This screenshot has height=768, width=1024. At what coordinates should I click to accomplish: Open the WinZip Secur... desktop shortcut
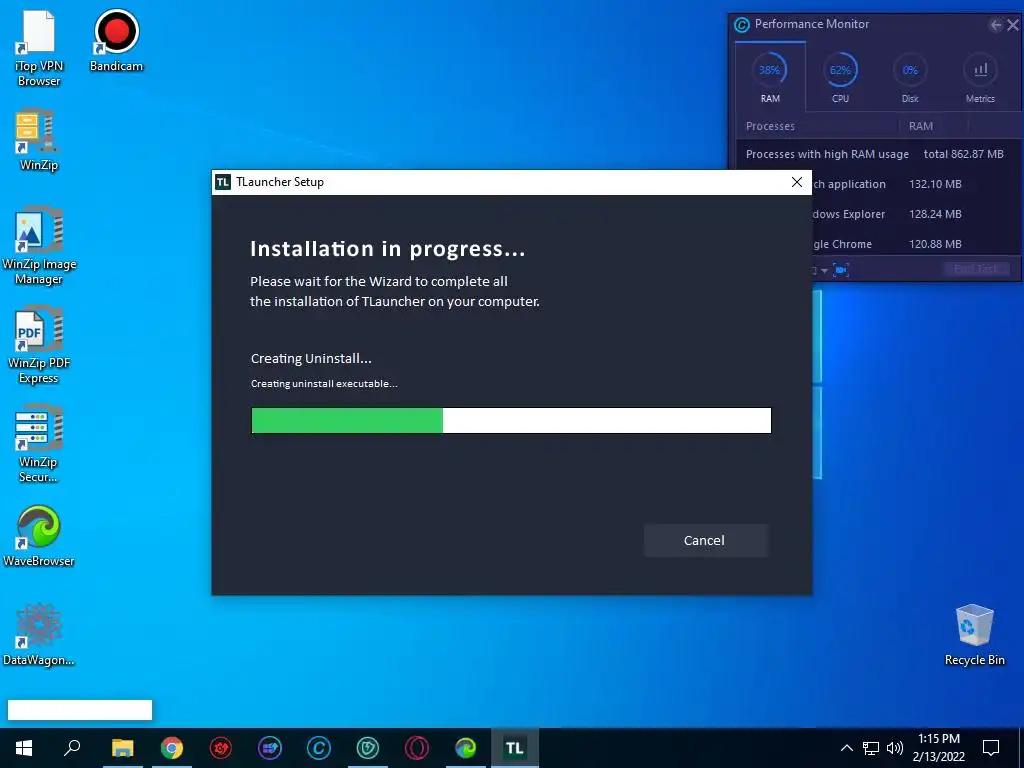point(39,444)
